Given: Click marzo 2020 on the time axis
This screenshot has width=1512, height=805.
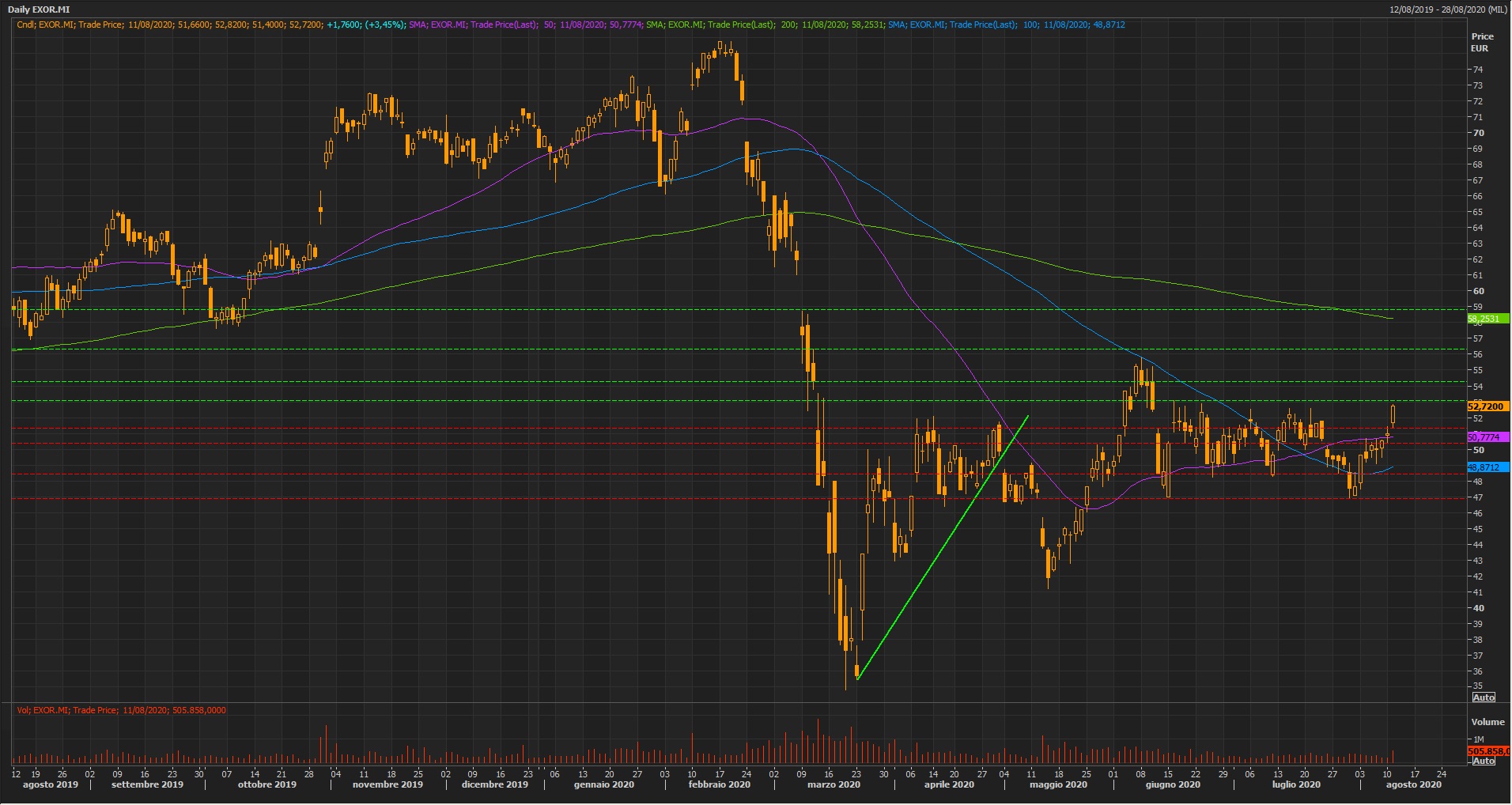Looking at the screenshot, I should (833, 784).
